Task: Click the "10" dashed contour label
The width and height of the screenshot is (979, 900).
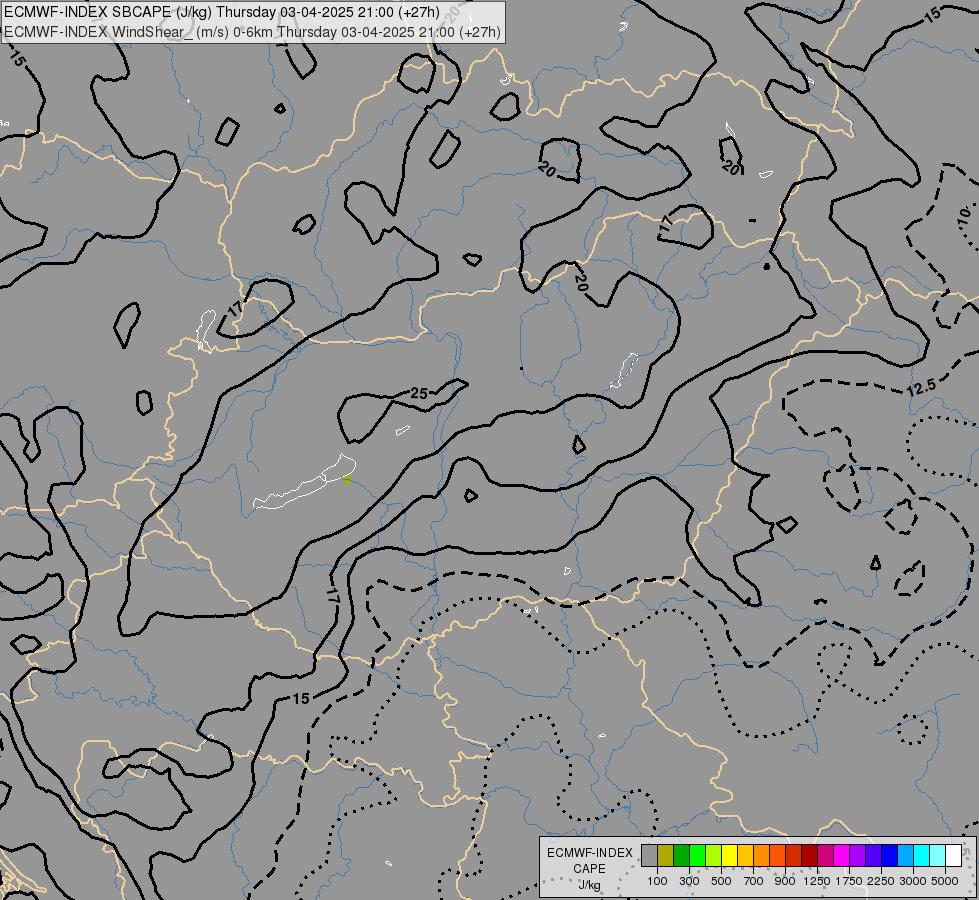Action: [x=965, y=215]
